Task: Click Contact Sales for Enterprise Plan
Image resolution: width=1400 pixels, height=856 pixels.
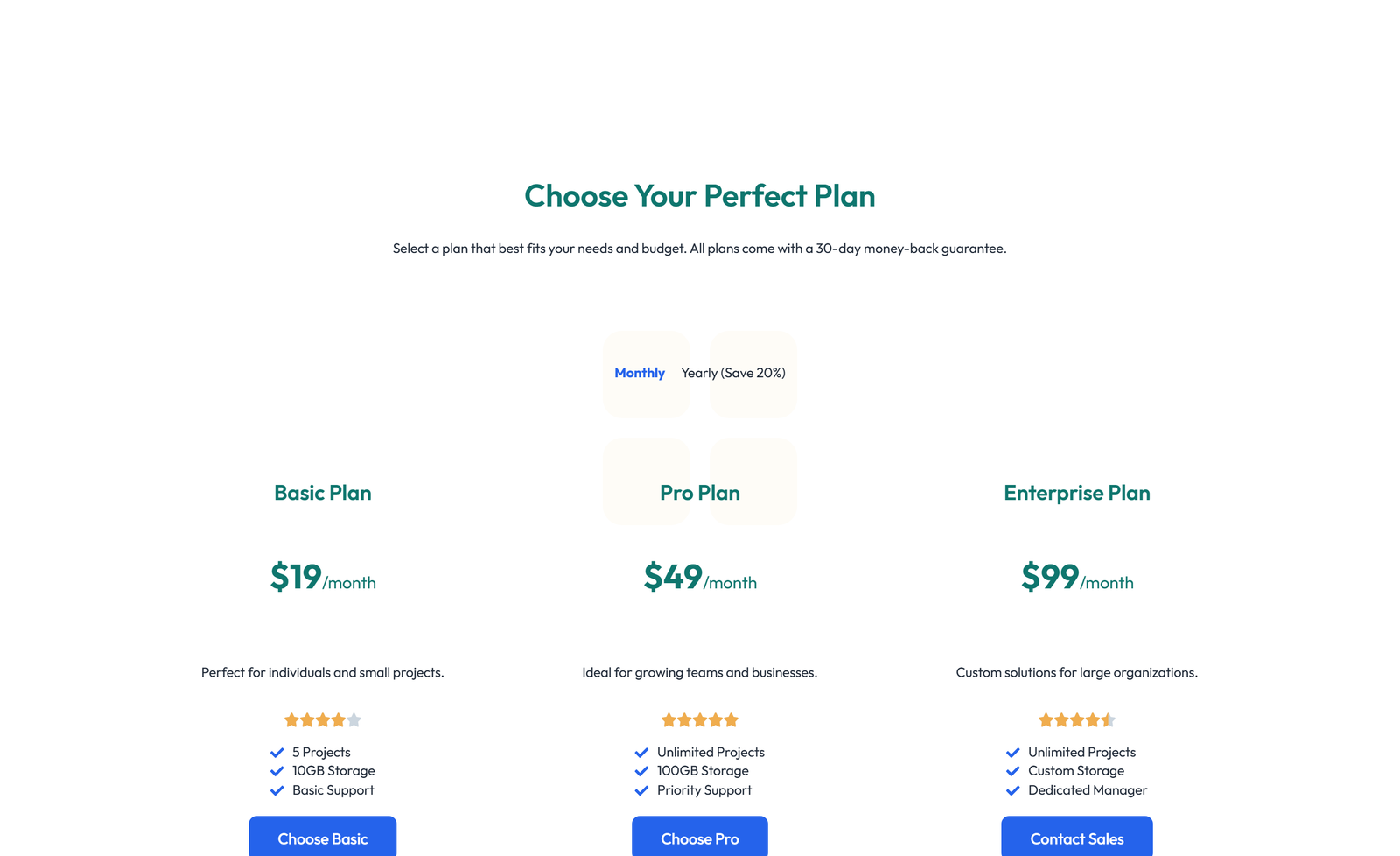Action: click(x=1076, y=838)
